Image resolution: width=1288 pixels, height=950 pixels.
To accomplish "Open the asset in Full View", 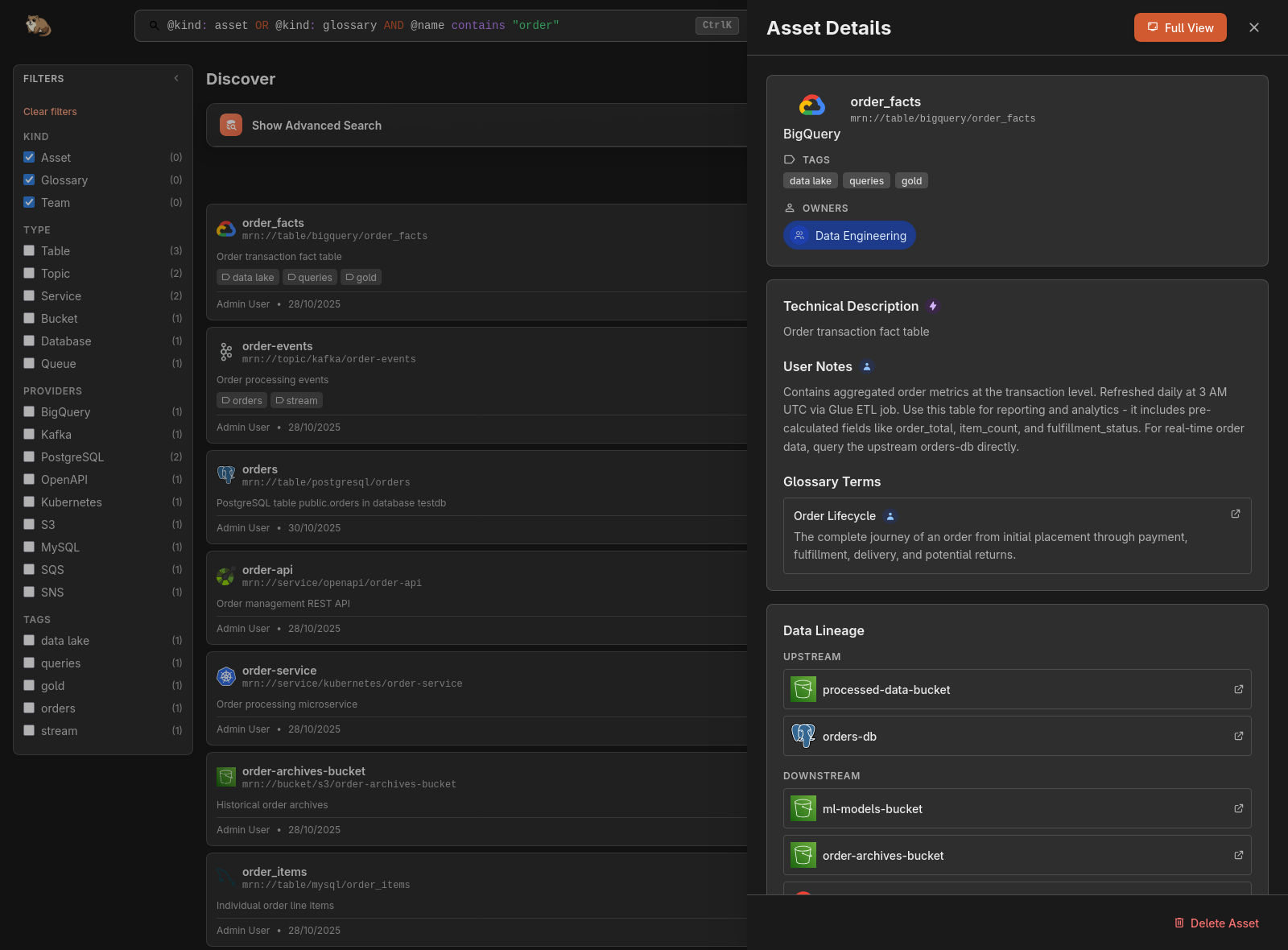I will point(1179,27).
